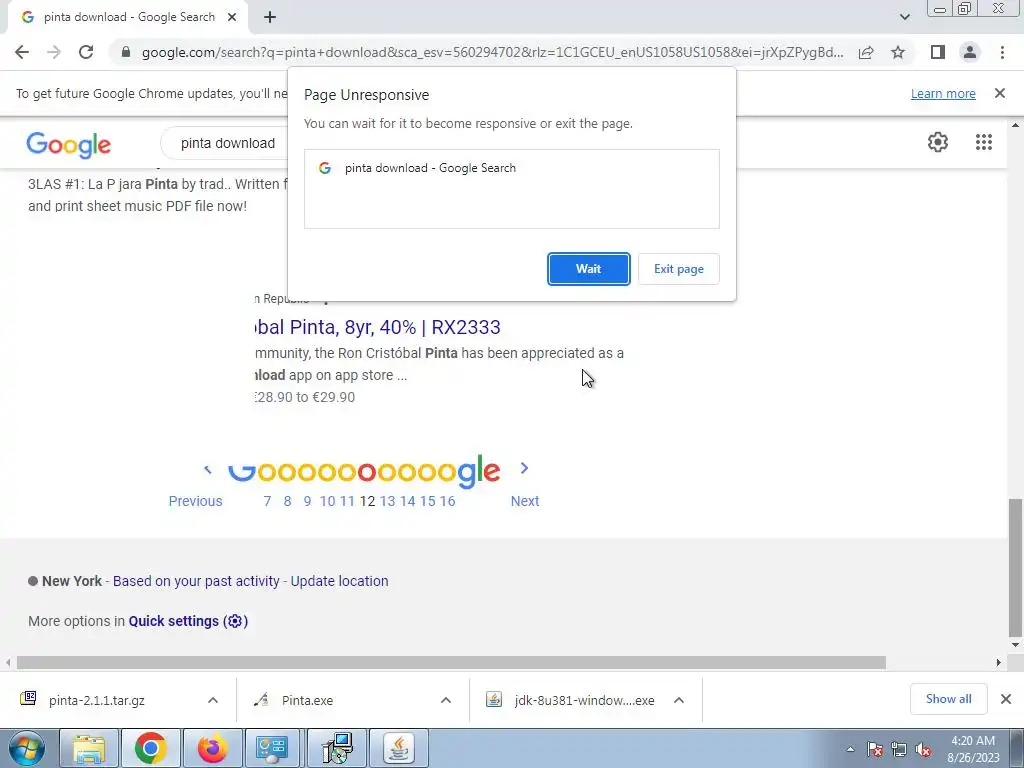Click the browser forward arrow

coord(54,52)
